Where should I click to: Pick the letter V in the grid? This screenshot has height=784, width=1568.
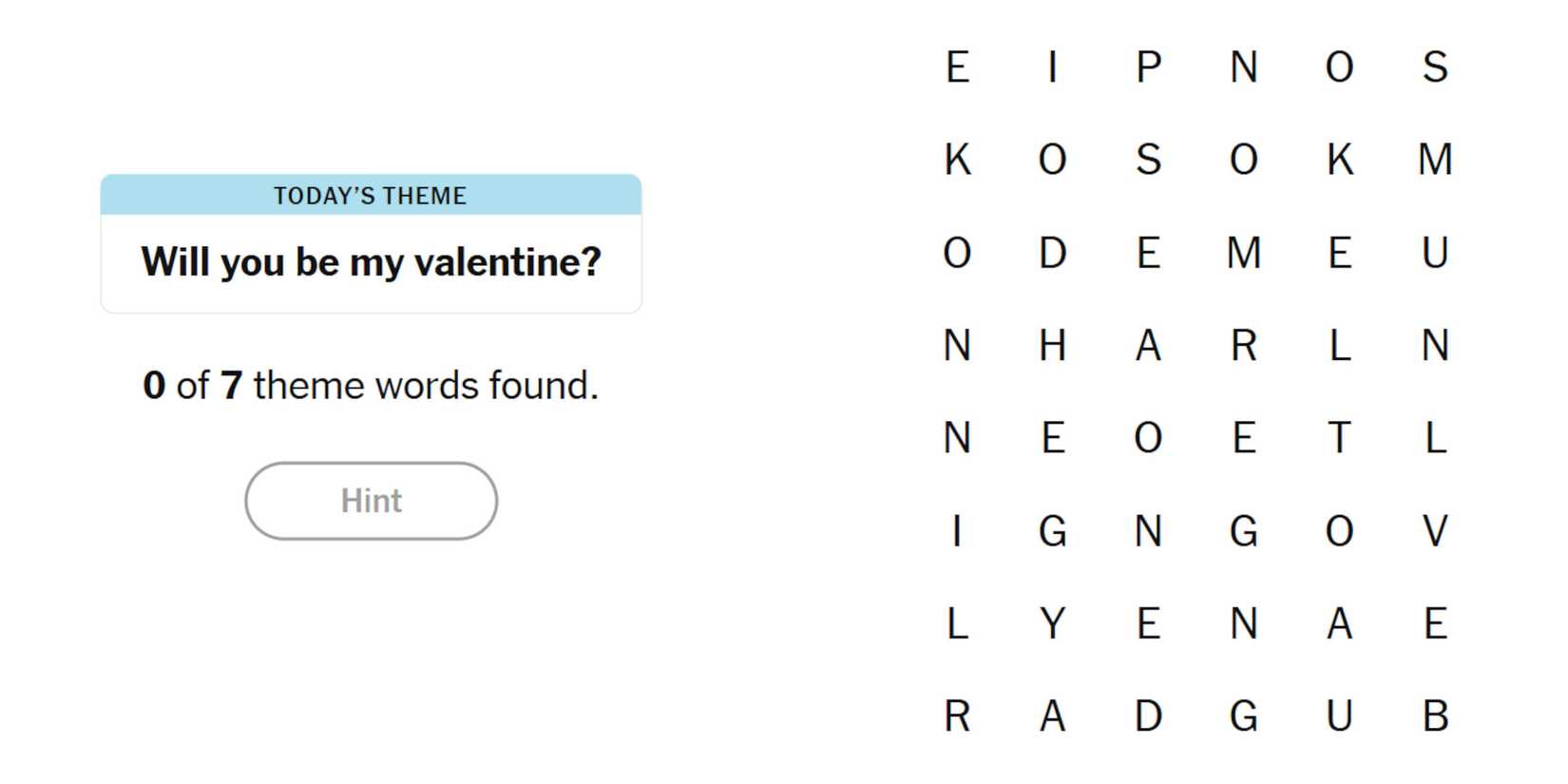coord(1435,530)
